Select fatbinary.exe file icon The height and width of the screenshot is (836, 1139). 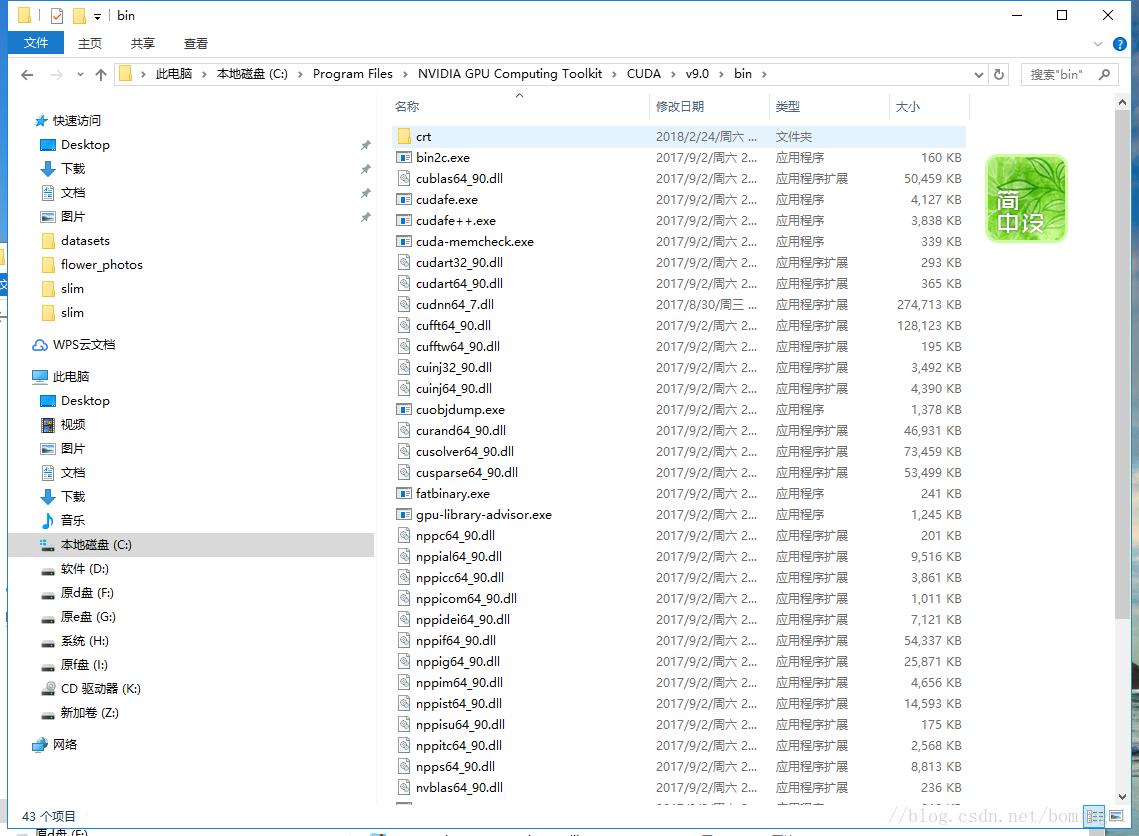coord(404,493)
